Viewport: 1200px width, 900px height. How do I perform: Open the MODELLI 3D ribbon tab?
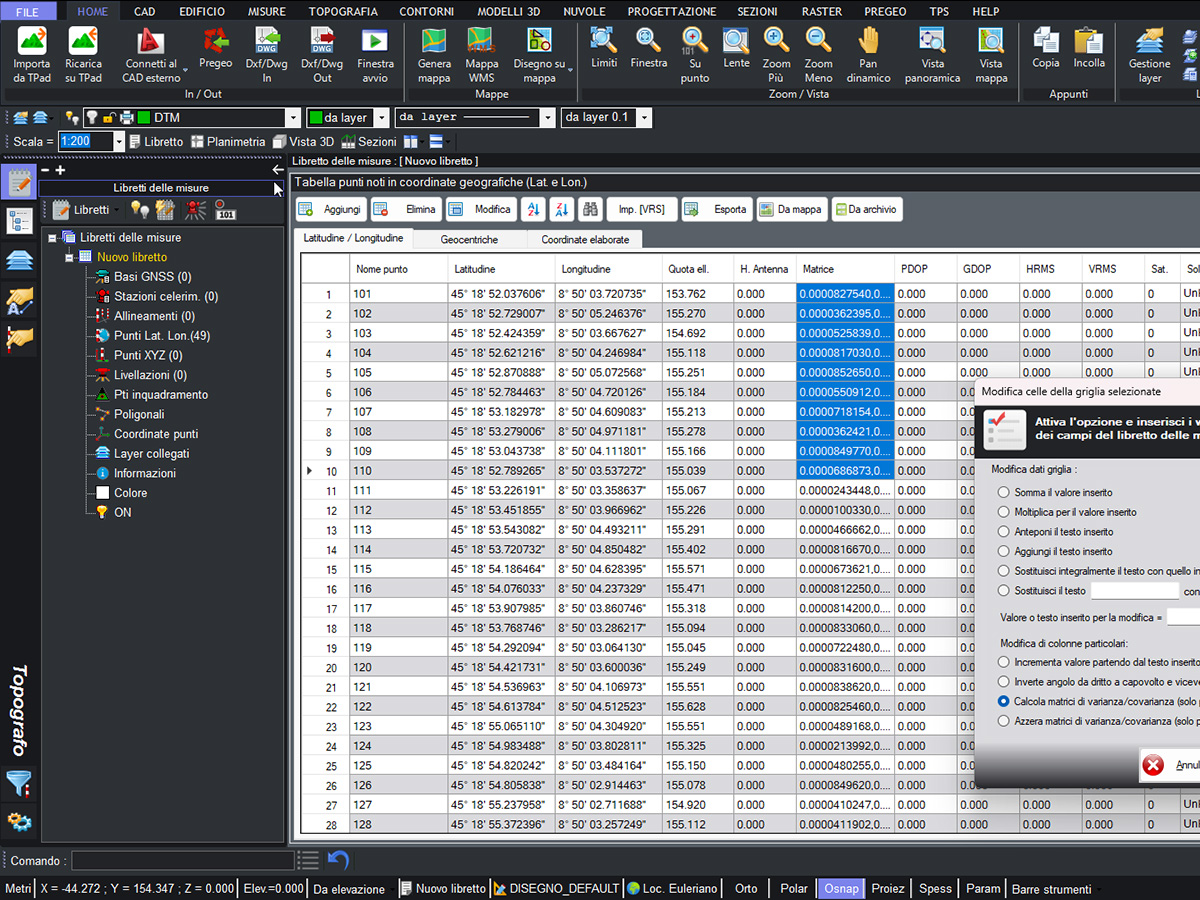pyautogui.click(x=510, y=11)
